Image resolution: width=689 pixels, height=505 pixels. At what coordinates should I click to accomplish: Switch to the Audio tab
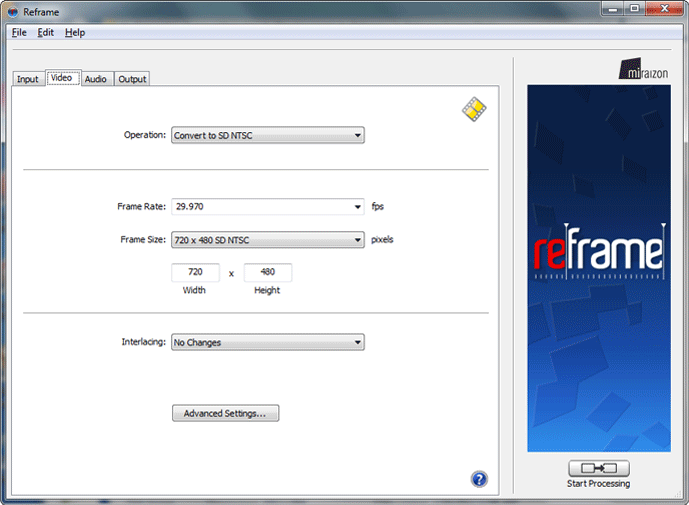pyautogui.click(x=96, y=79)
